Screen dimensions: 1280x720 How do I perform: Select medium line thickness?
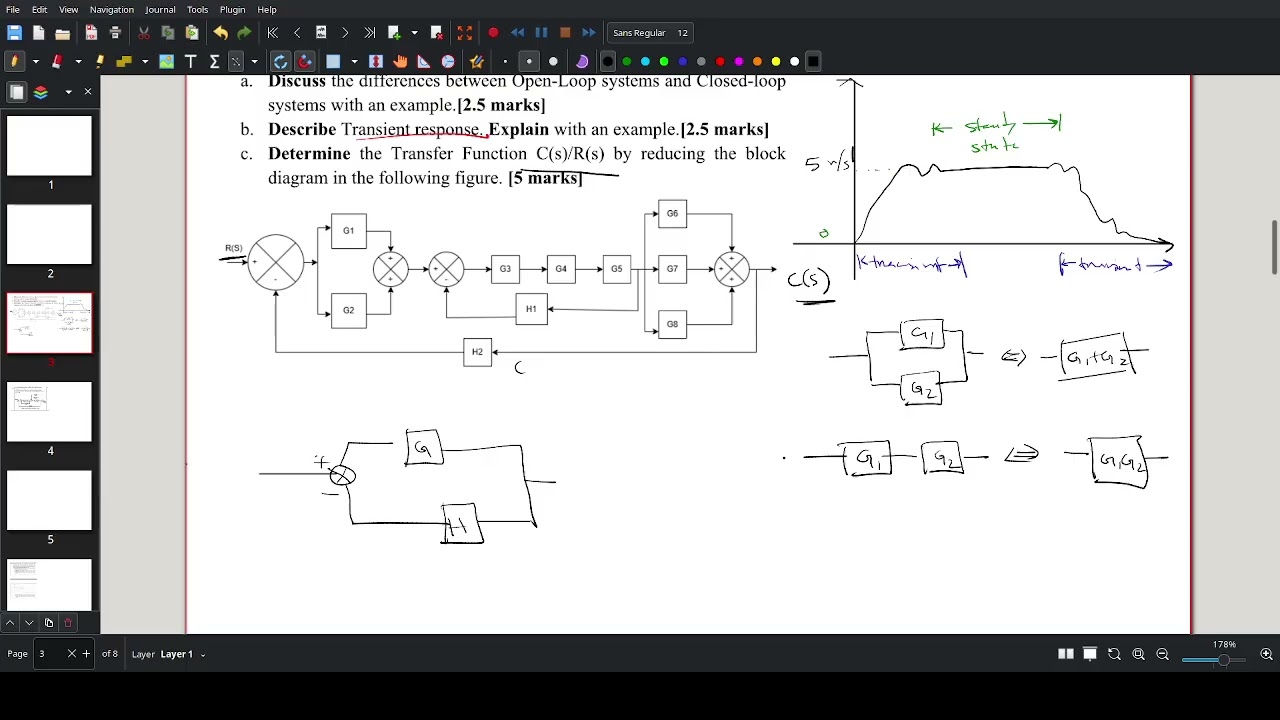tap(529, 61)
